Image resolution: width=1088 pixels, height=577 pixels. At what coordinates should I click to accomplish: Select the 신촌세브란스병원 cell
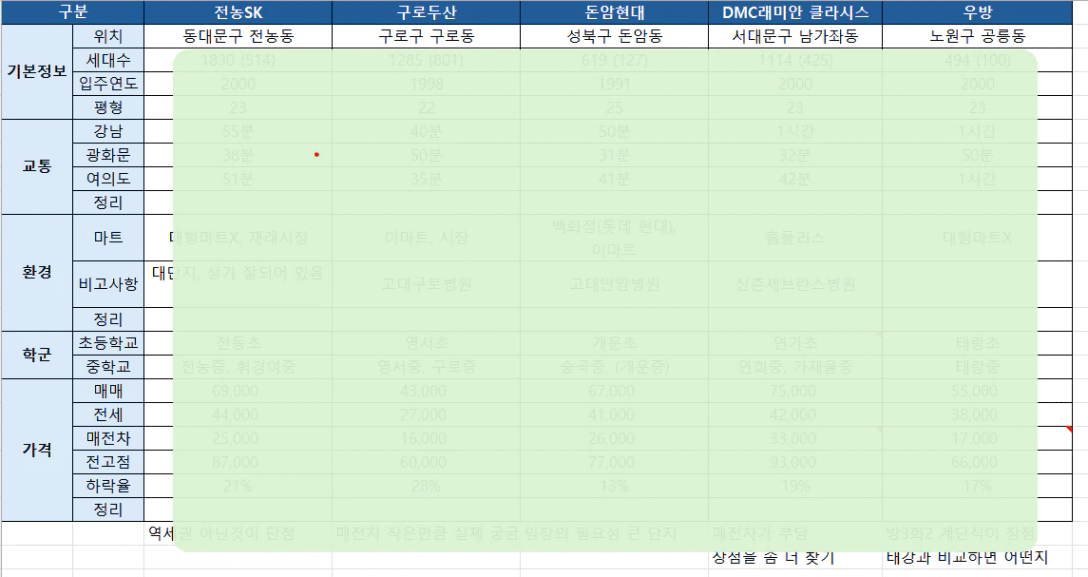[x=795, y=284]
